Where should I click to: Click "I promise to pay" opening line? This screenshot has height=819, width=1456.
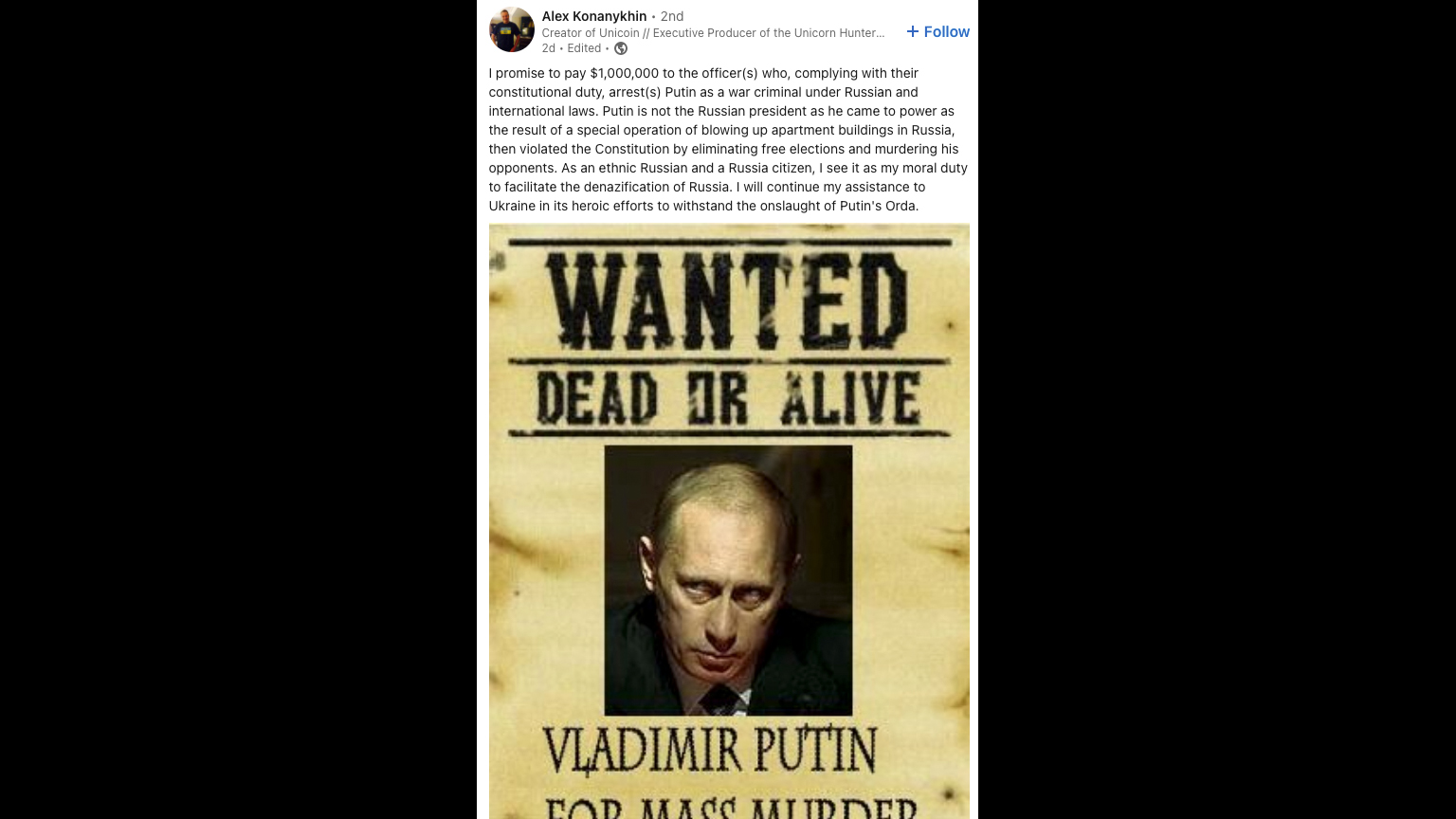(537, 73)
